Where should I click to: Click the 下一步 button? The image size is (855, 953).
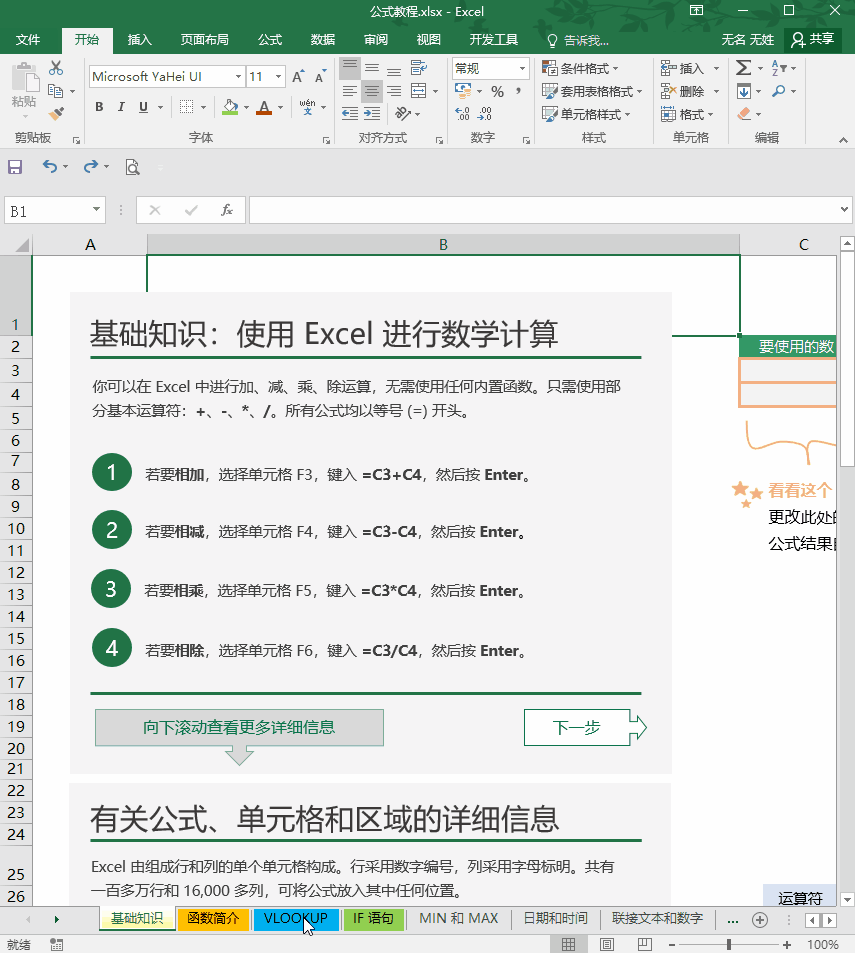click(x=585, y=727)
